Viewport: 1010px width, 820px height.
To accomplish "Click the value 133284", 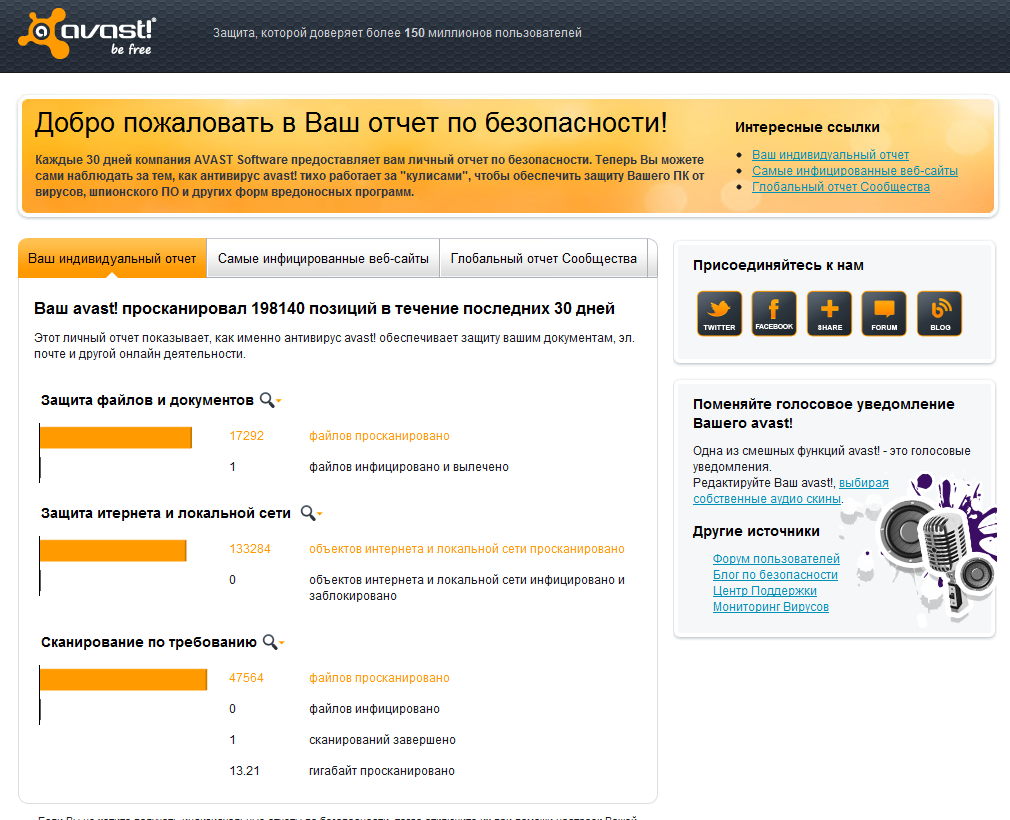I will click(x=250, y=549).
